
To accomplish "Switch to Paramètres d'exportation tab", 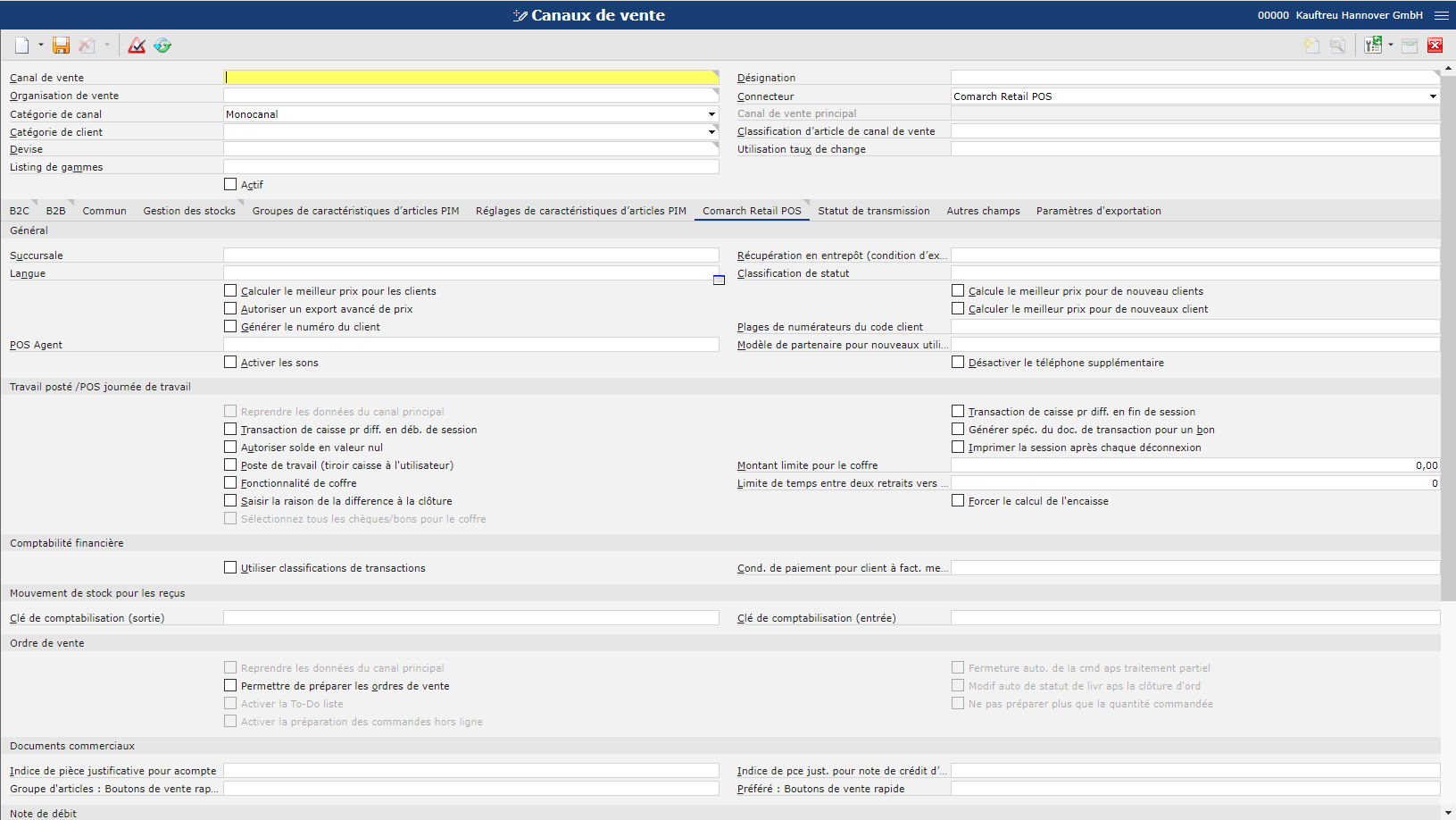I will [x=1099, y=211].
